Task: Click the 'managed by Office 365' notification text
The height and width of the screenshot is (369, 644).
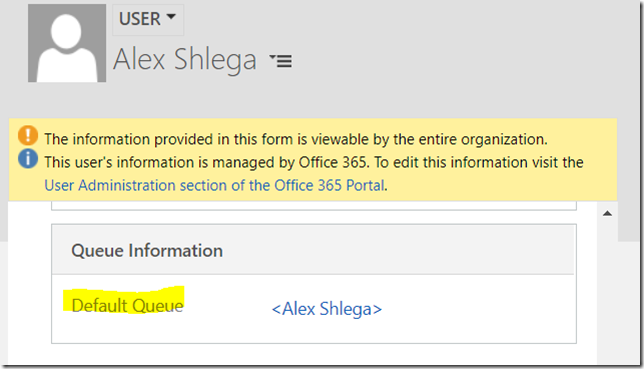Action: tap(314, 162)
